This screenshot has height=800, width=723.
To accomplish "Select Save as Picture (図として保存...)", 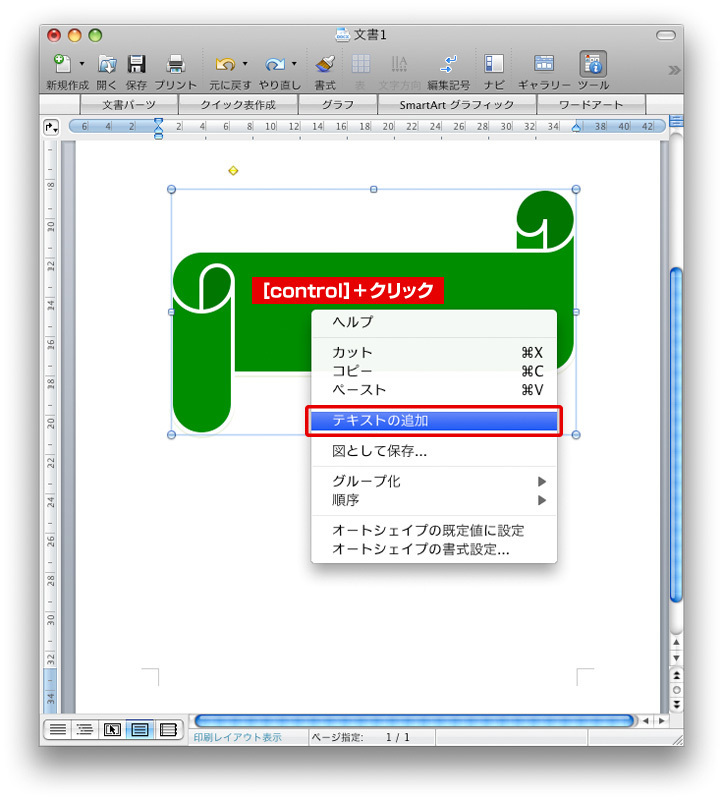I will click(380, 451).
